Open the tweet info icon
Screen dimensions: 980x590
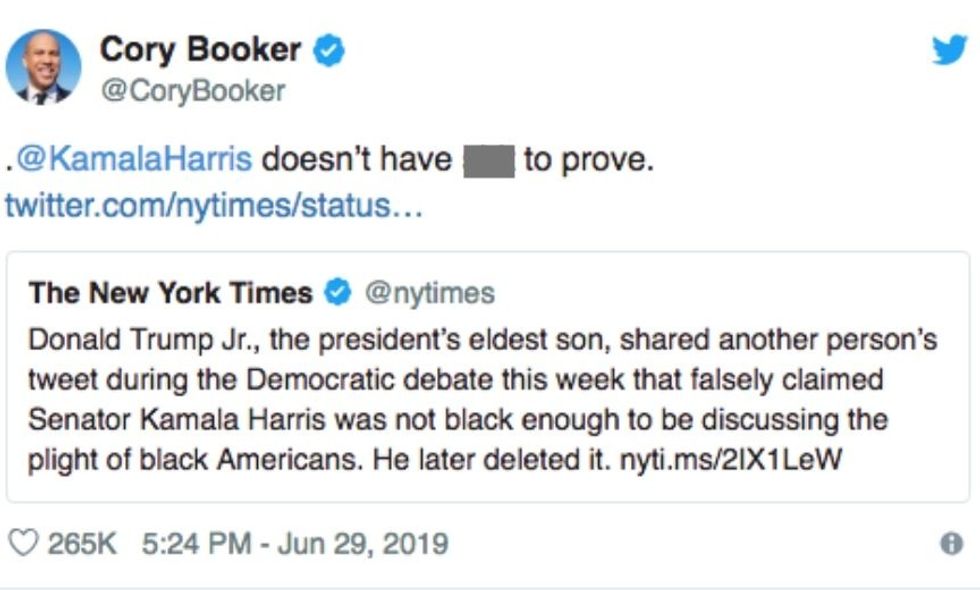951,543
